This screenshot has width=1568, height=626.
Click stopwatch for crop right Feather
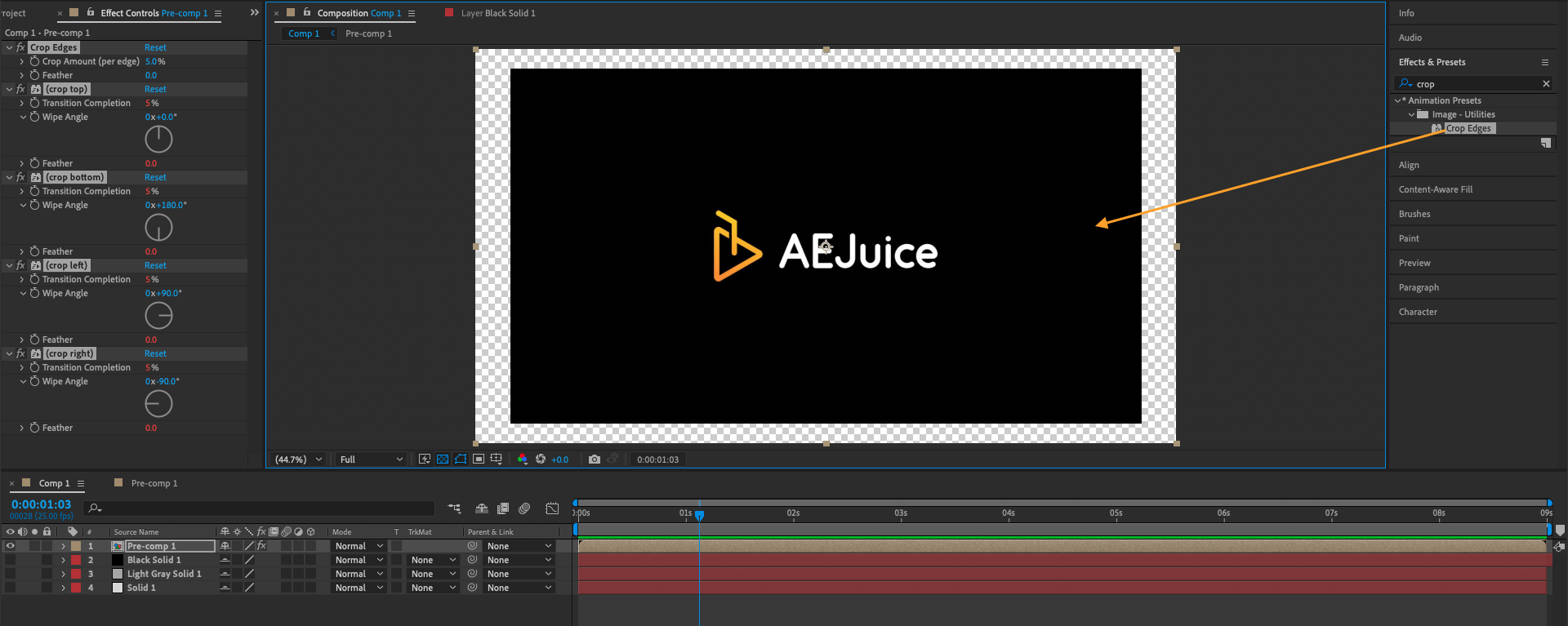pyautogui.click(x=35, y=428)
